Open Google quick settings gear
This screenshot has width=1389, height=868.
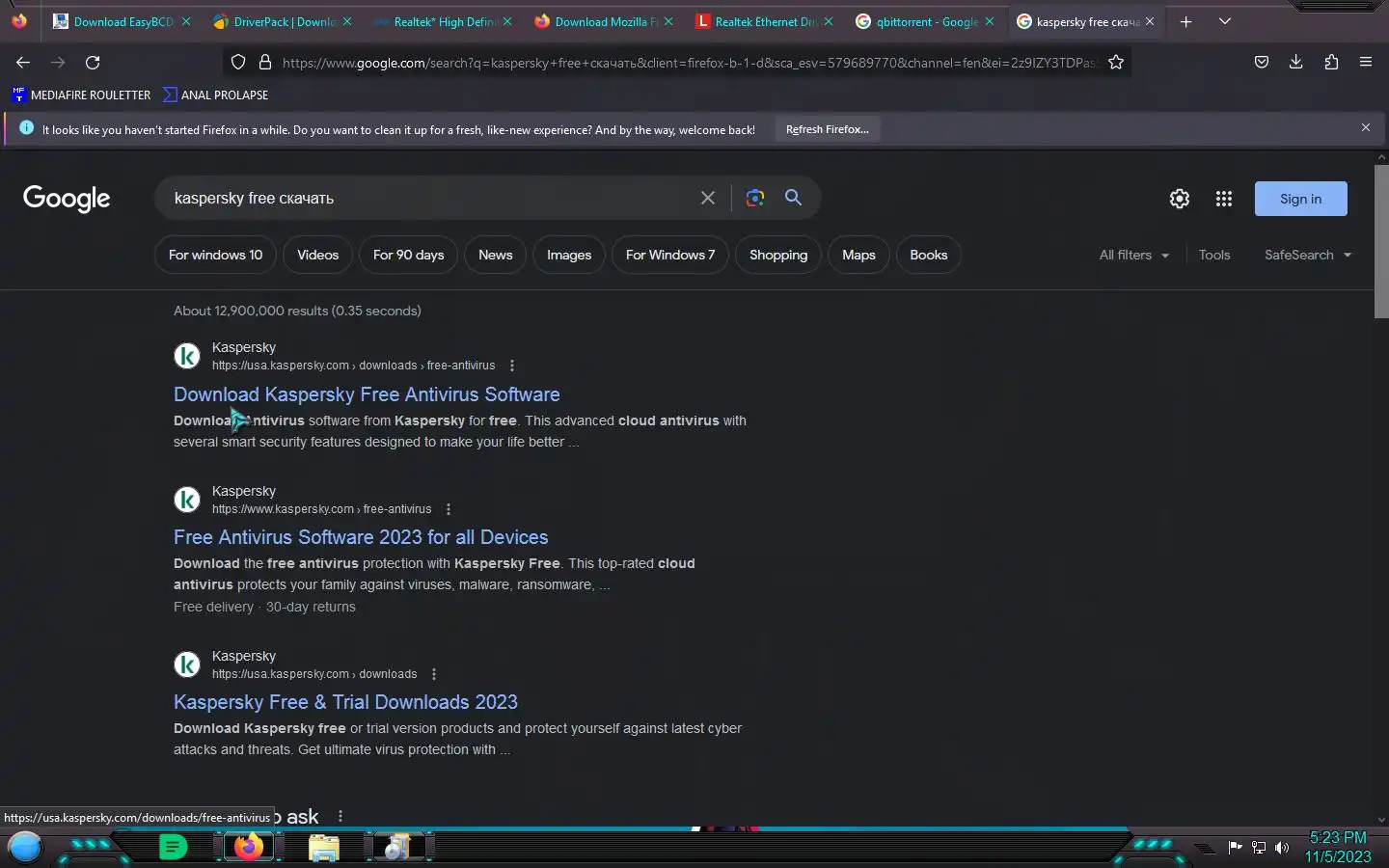(x=1180, y=199)
